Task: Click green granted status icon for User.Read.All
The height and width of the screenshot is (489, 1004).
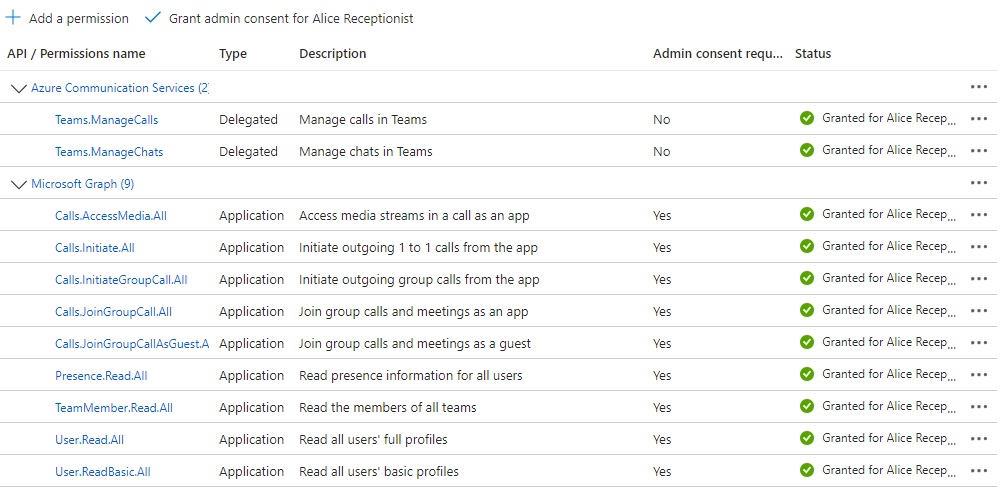Action: [x=807, y=438]
